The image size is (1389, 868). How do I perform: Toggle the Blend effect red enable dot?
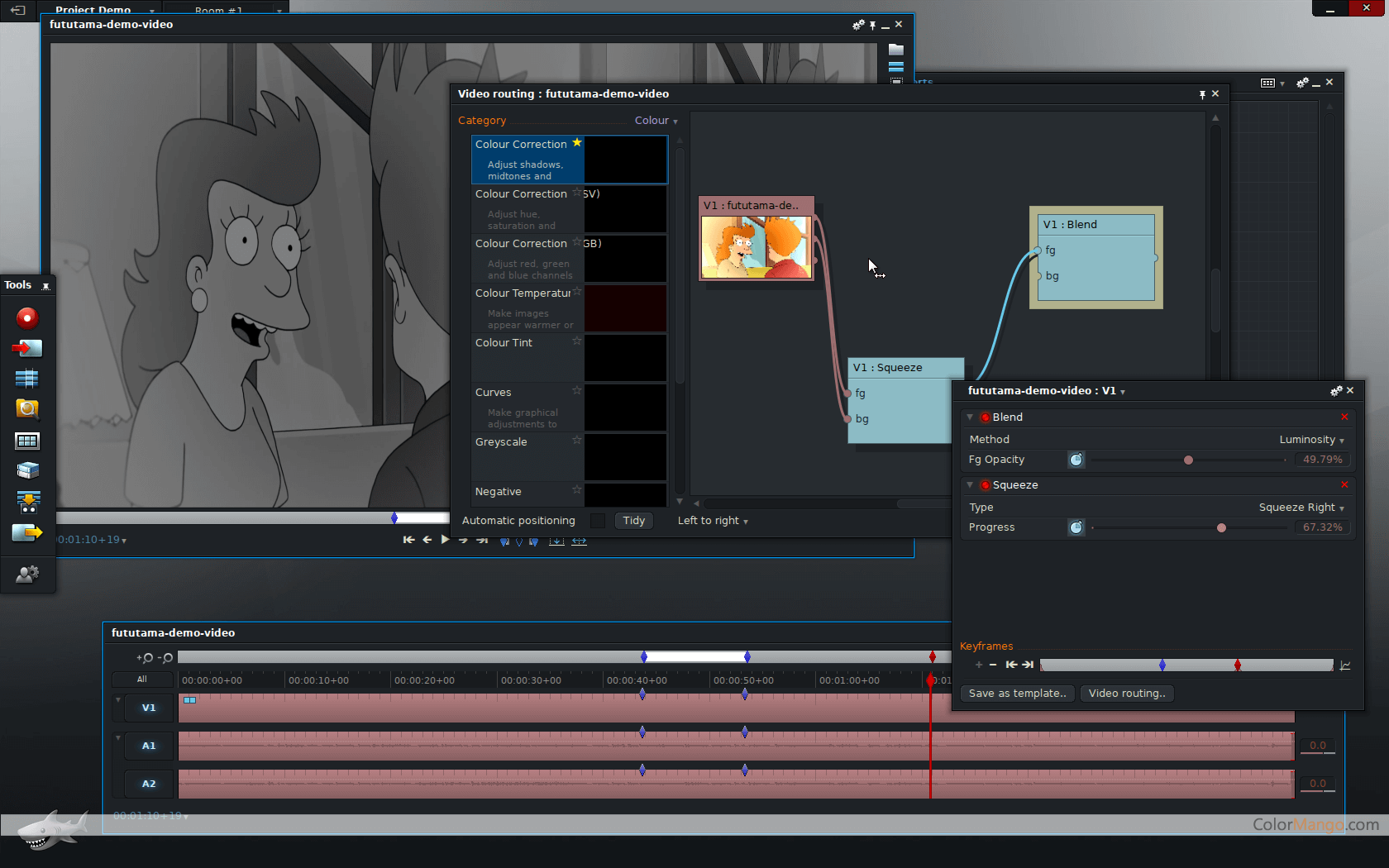(x=985, y=417)
